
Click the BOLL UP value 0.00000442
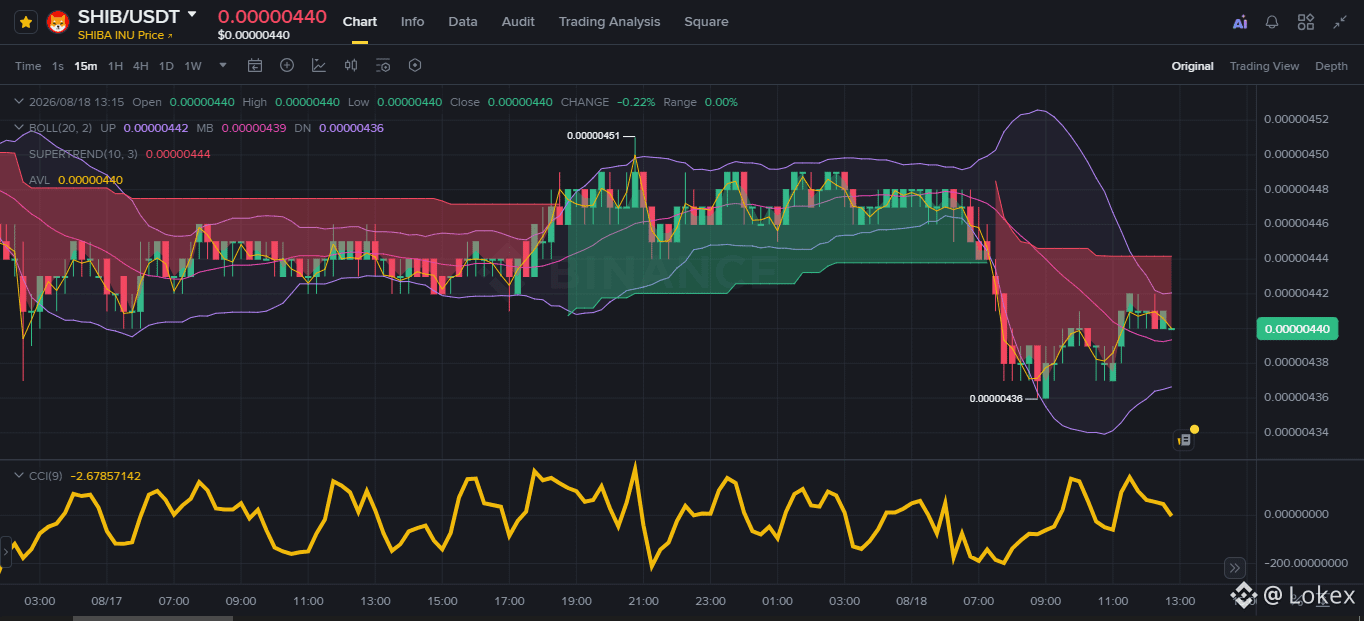156,128
